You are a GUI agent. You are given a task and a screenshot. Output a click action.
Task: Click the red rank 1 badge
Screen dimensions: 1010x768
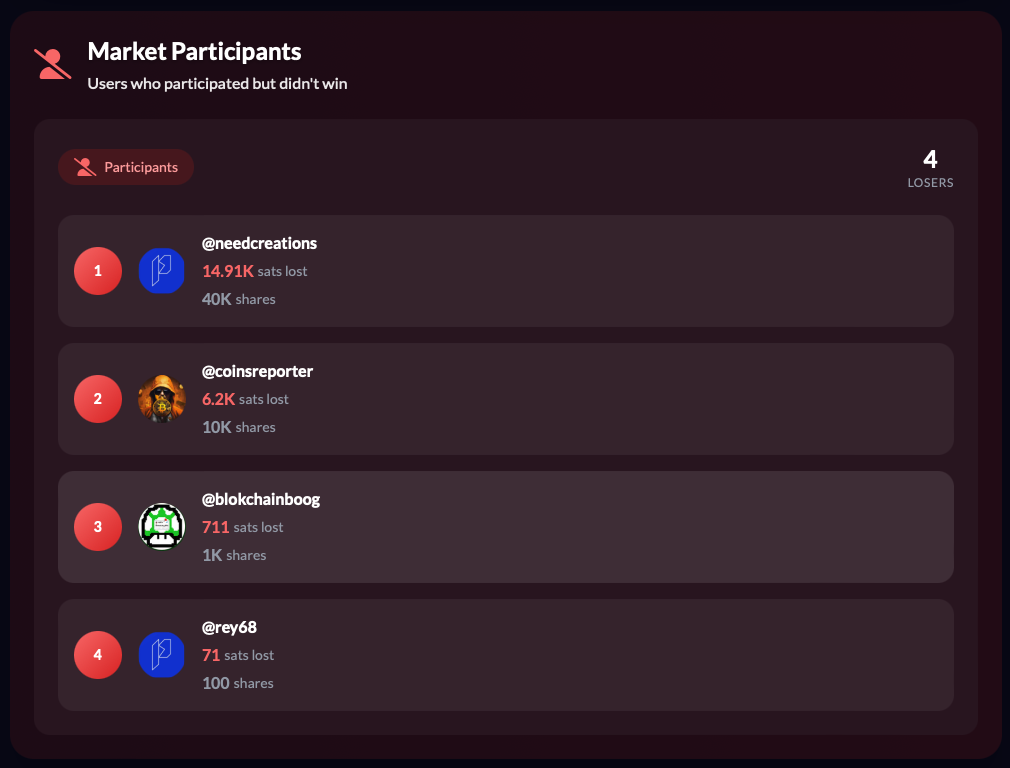pyautogui.click(x=98, y=271)
